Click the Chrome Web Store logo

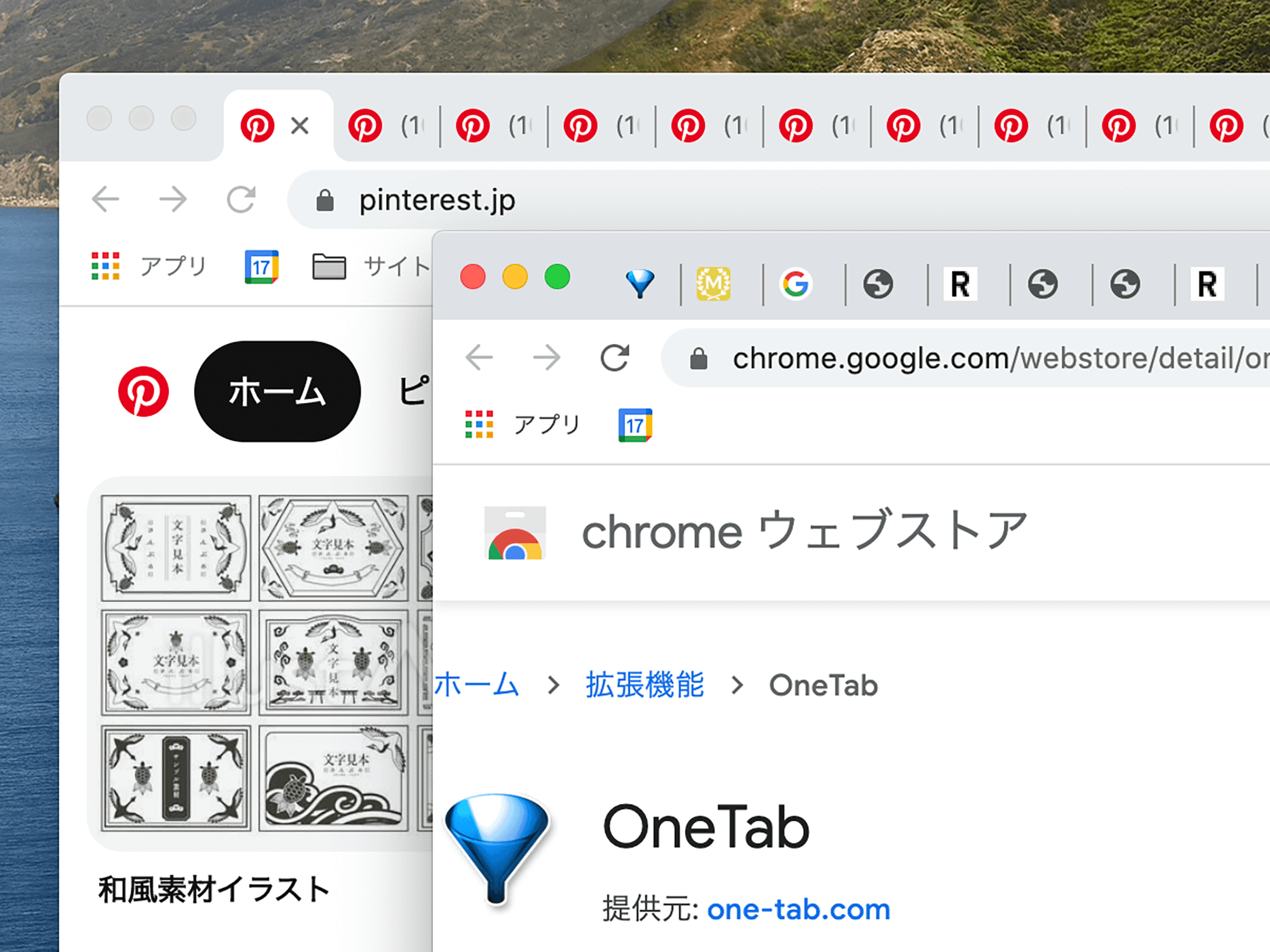tap(515, 532)
